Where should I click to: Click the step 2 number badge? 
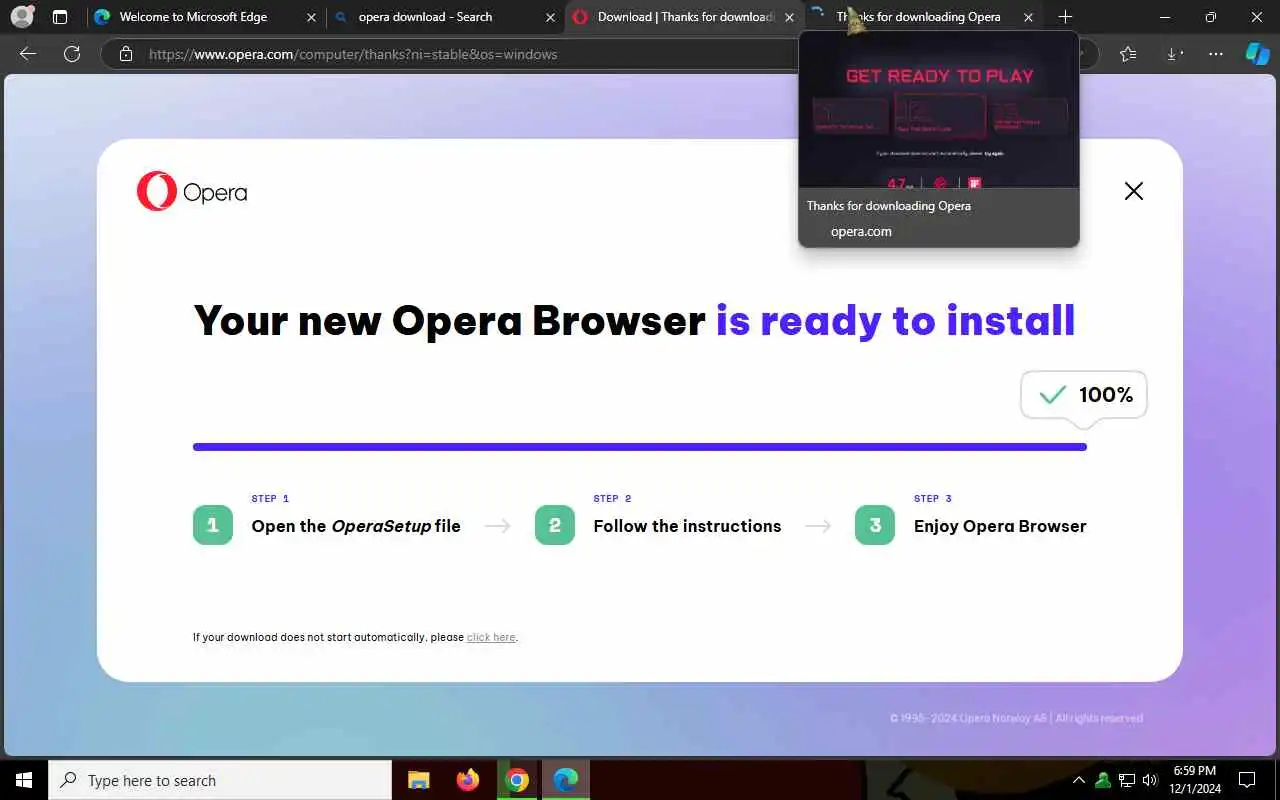click(x=555, y=525)
